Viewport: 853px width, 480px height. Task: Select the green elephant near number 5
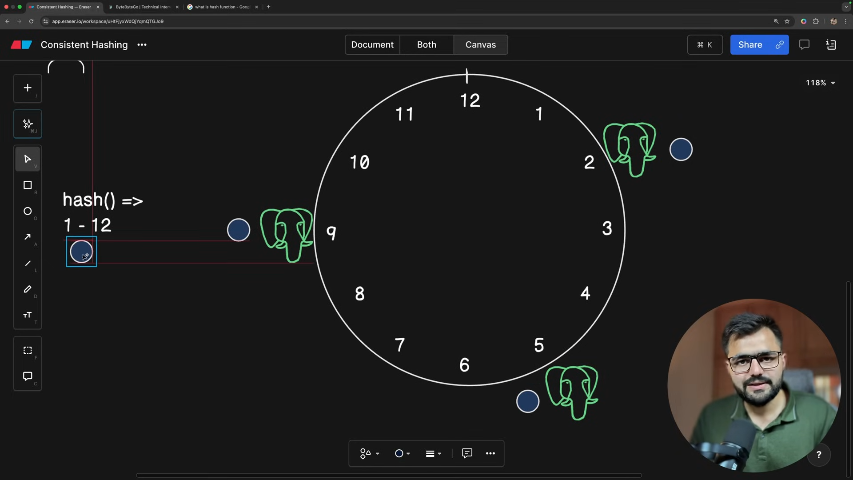(572, 392)
